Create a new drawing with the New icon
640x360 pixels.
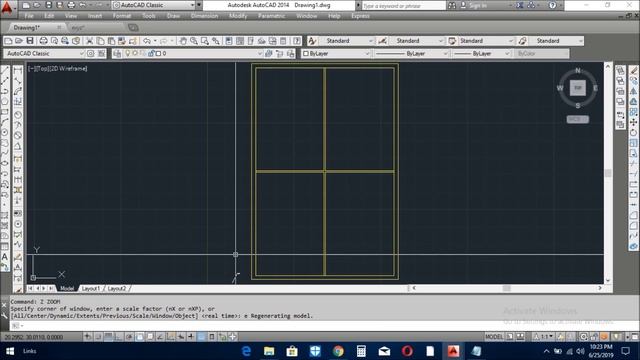coord(8,41)
